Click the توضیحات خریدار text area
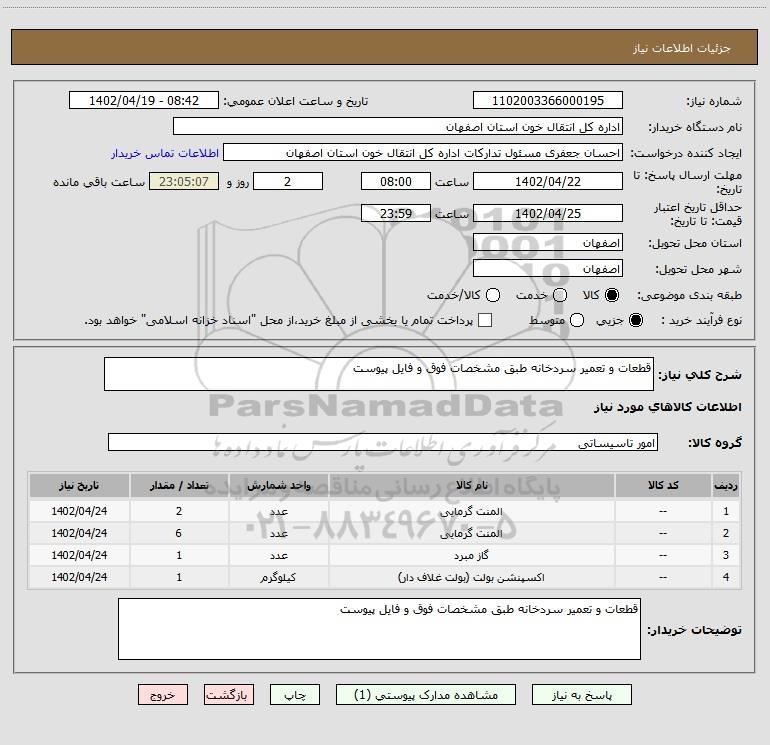This screenshot has height=745, width=770. [x=379, y=629]
